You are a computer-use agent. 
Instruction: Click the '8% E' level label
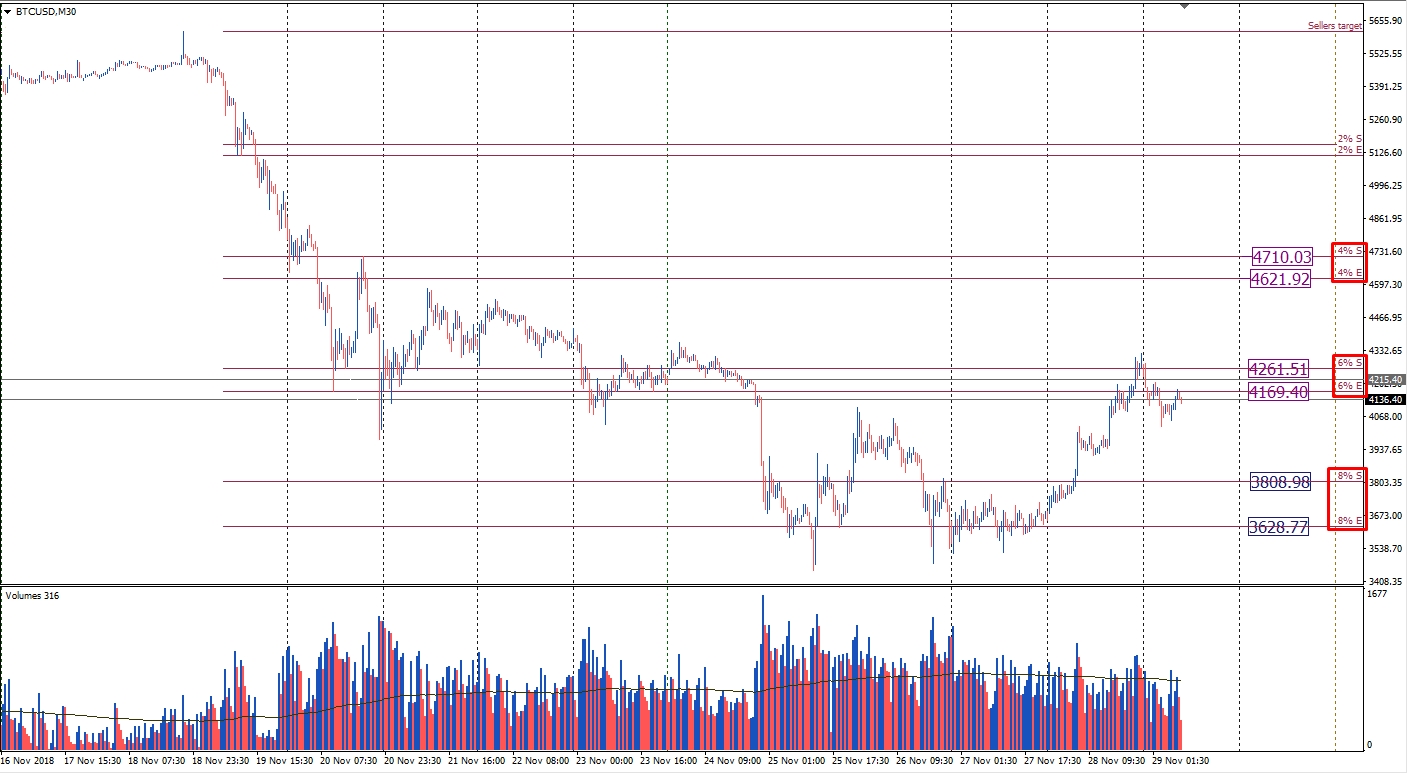pyautogui.click(x=1350, y=521)
